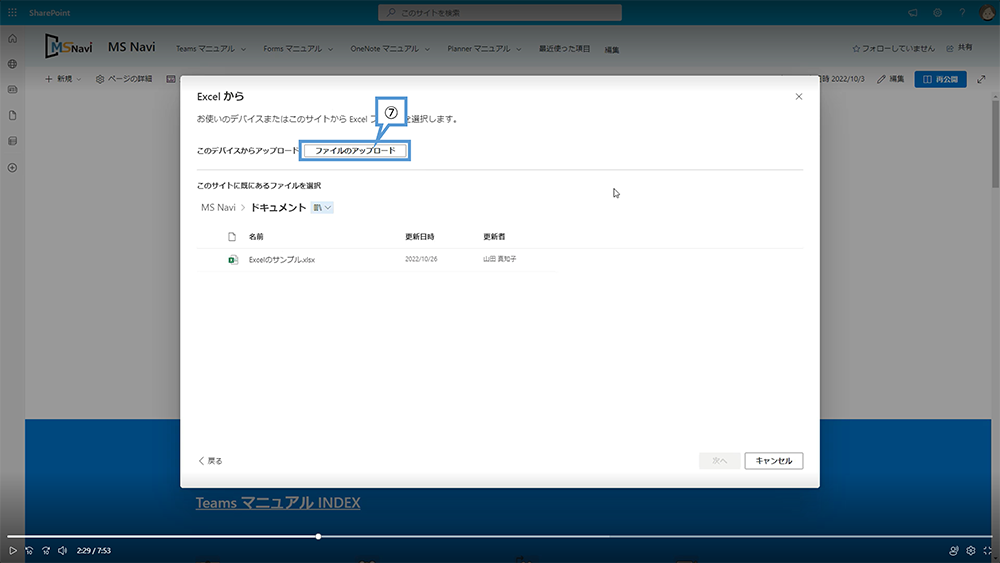
Task: Open the globe sites icon in left rail
Action: (12, 64)
